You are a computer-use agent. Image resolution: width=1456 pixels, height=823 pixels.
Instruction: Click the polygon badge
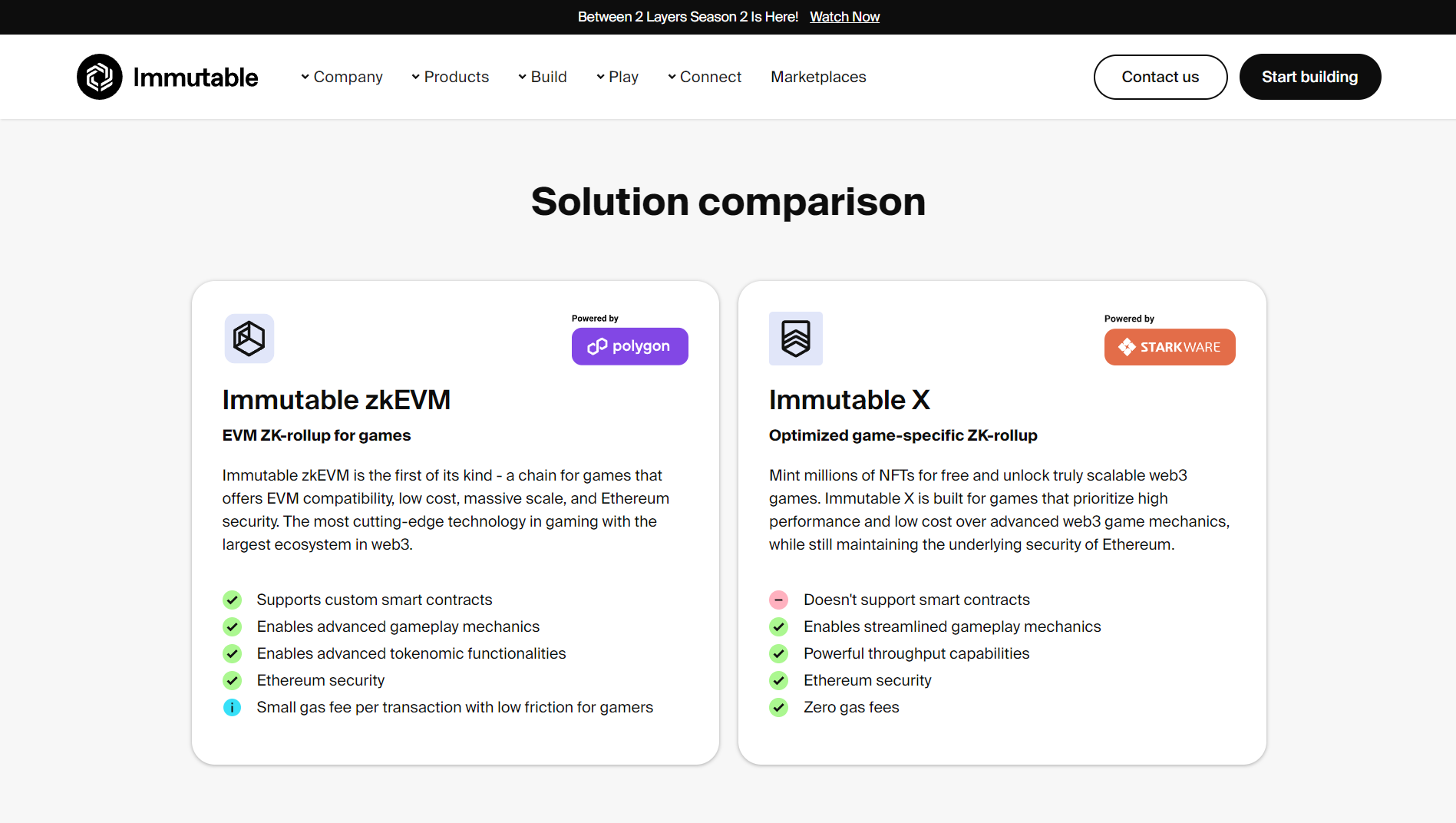coord(630,346)
